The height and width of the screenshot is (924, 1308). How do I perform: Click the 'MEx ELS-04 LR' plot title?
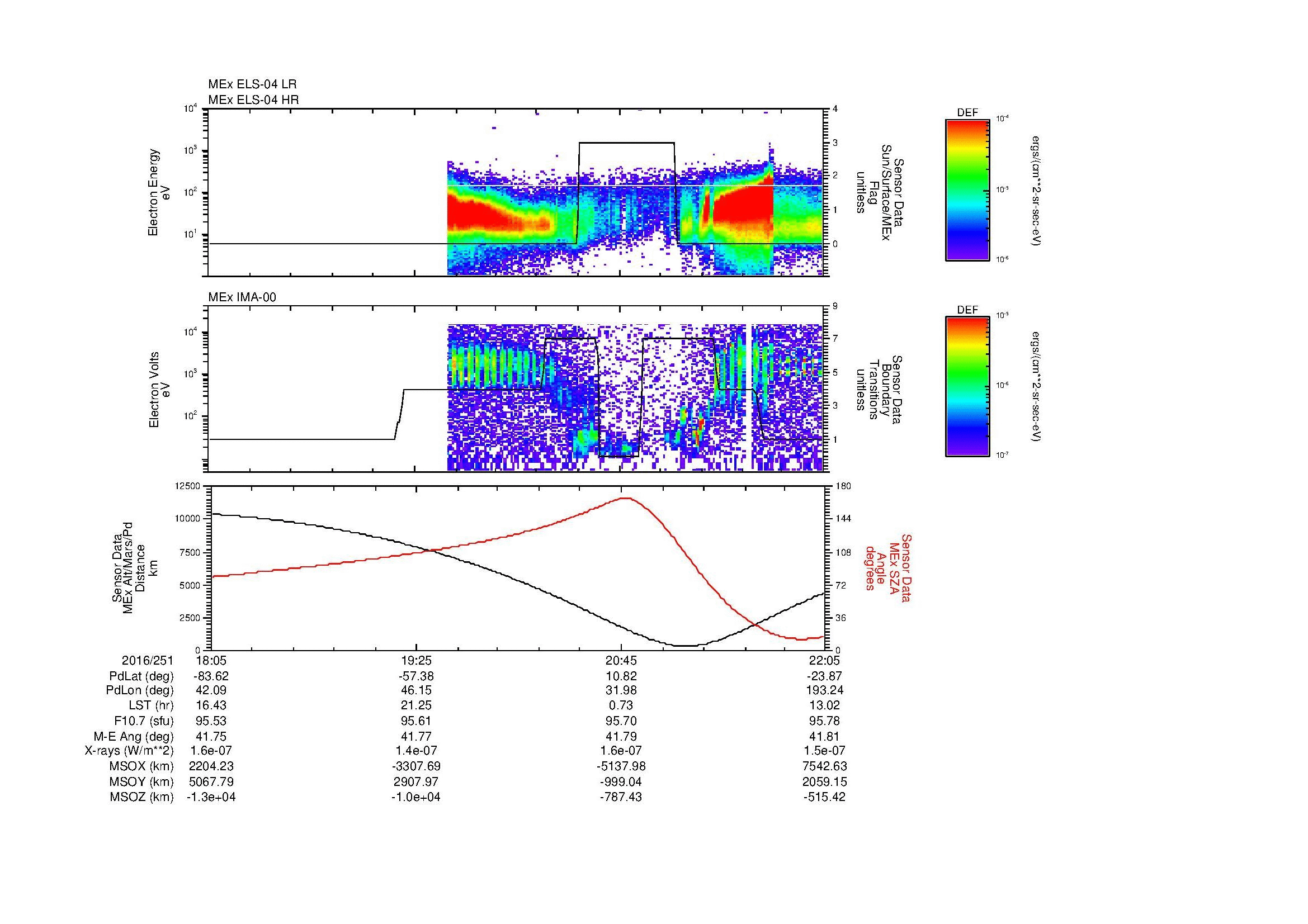coord(252,84)
